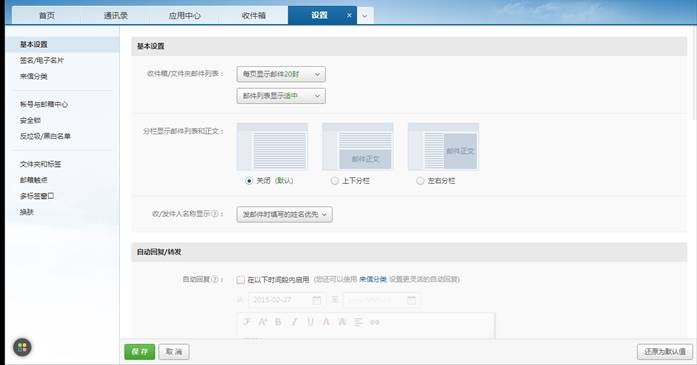Toggle underline in the auto-reply editor
The height and width of the screenshot is (365, 697).
click(x=310, y=322)
